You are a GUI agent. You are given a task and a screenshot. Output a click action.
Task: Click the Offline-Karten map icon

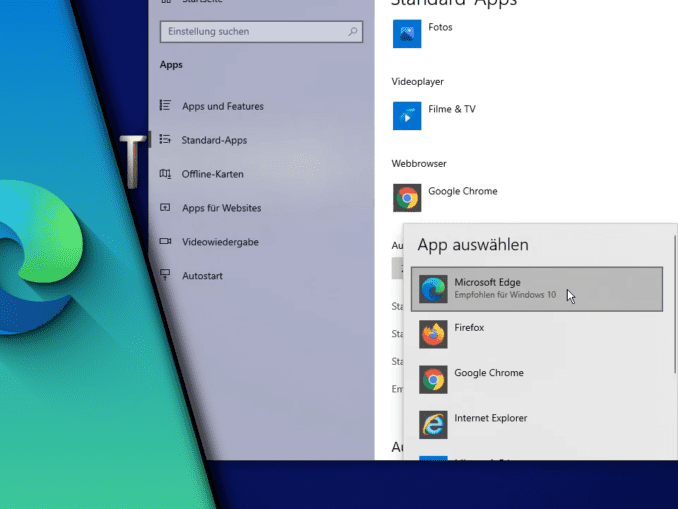coord(166,174)
